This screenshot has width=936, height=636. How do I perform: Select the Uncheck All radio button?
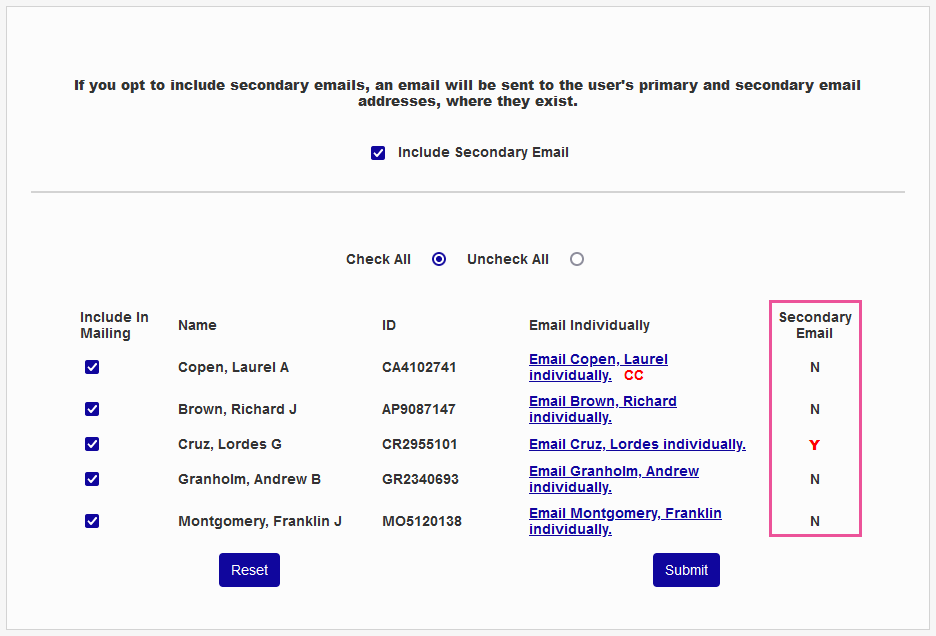tap(577, 259)
